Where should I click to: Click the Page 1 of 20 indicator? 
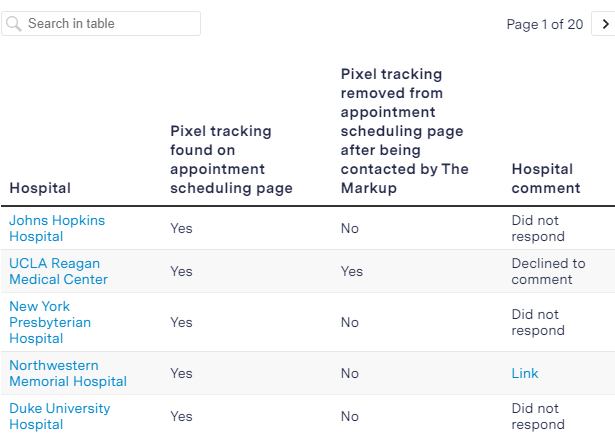point(545,24)
